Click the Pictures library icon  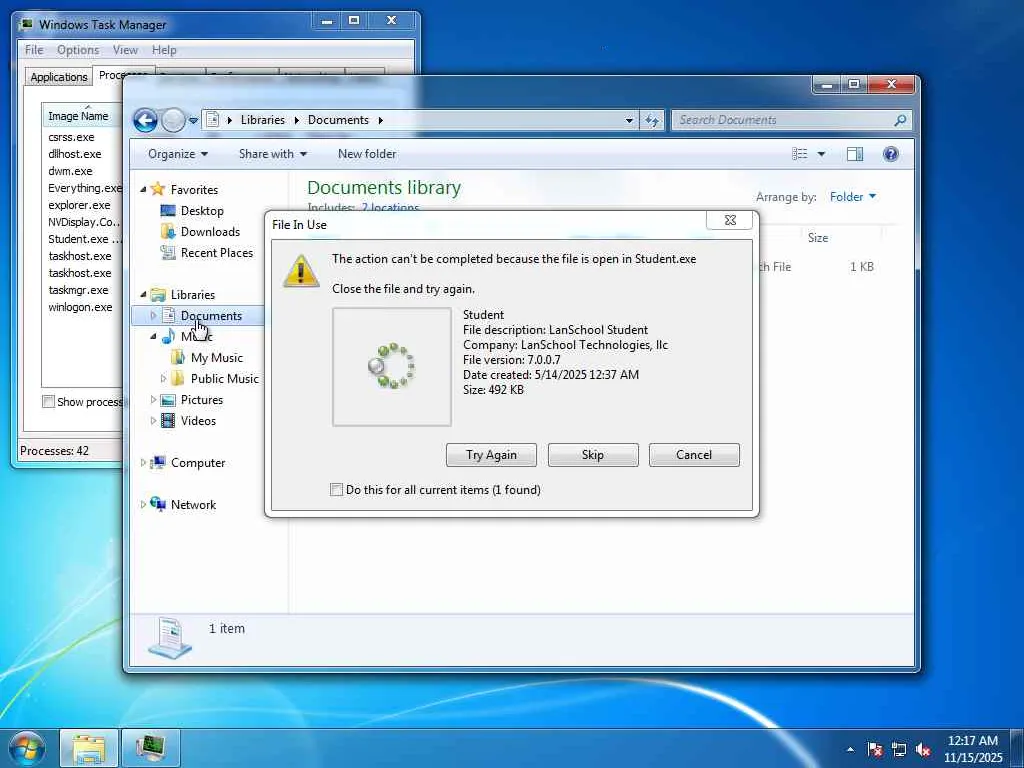tap(168, 400)
